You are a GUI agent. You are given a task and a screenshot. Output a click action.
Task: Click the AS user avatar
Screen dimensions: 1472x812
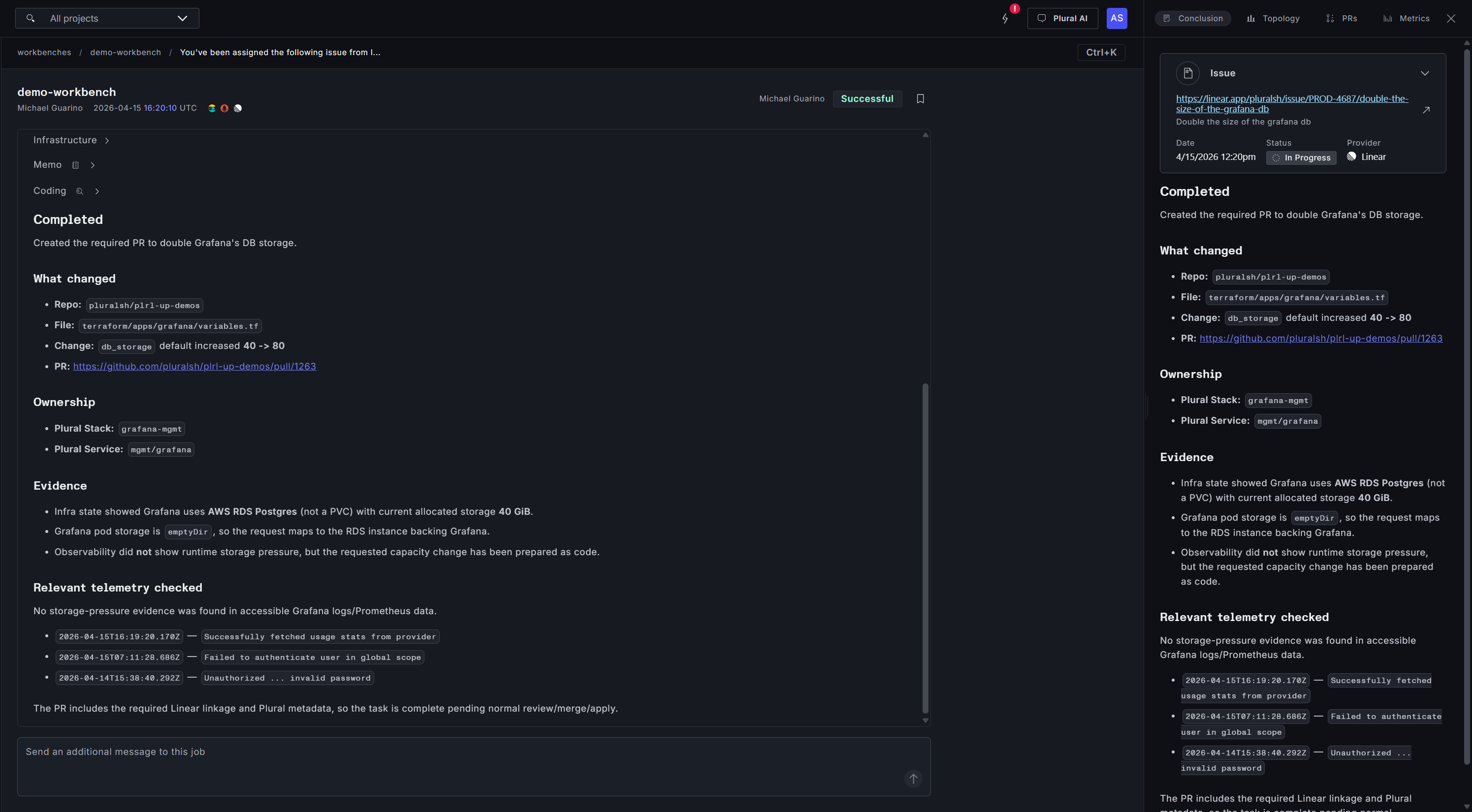tap(1116, 18)
